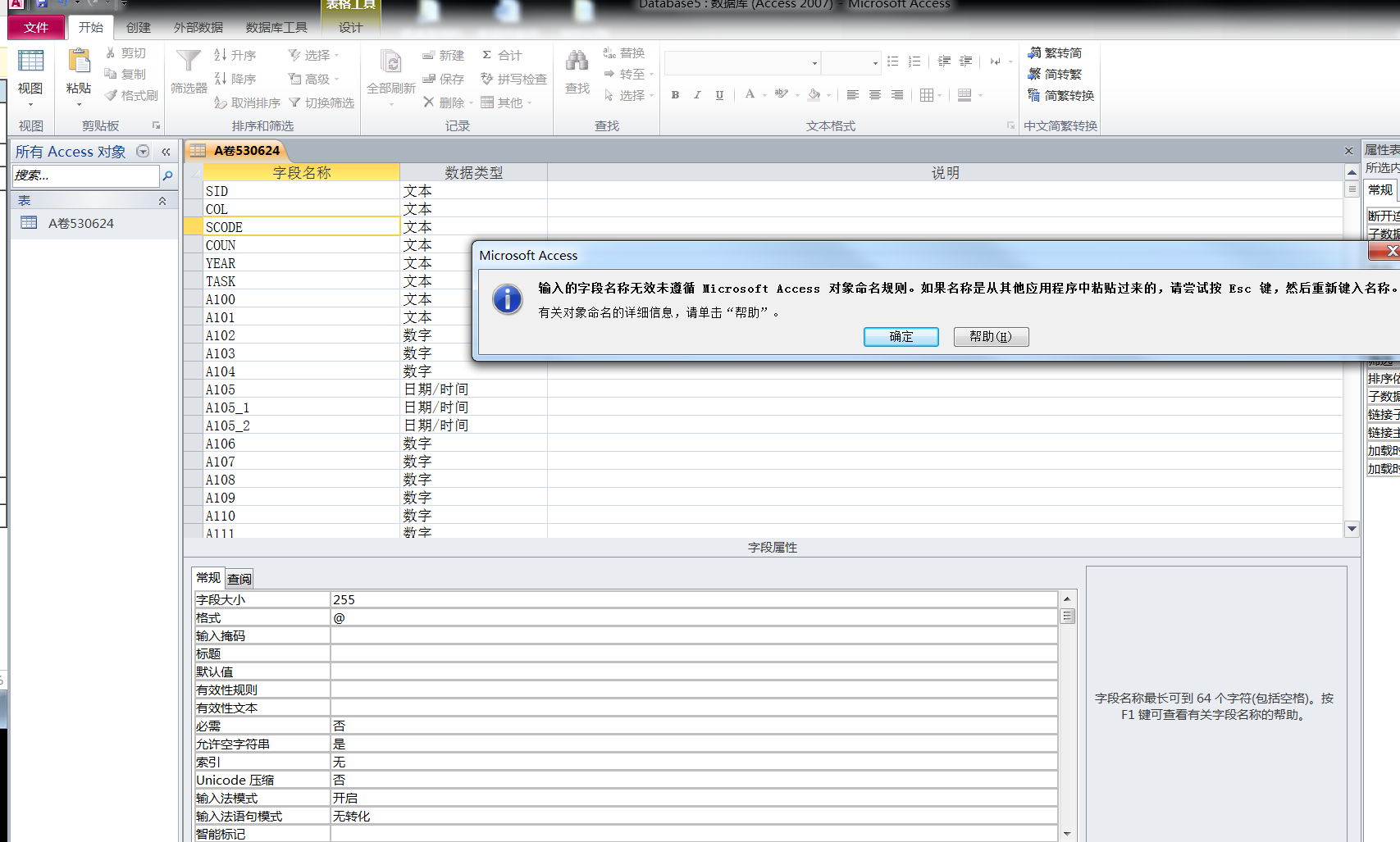
Task: Click Refresh All (全部刷新) icon
Action: (x=391, y=61)
